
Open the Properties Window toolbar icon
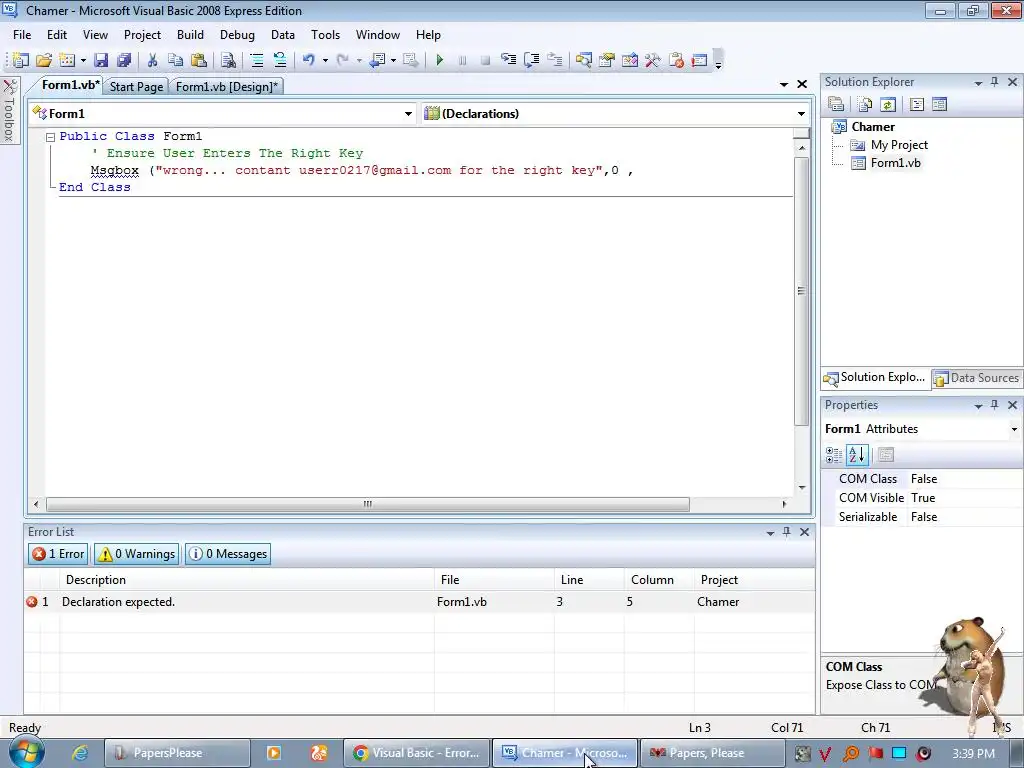click(607, 61)
